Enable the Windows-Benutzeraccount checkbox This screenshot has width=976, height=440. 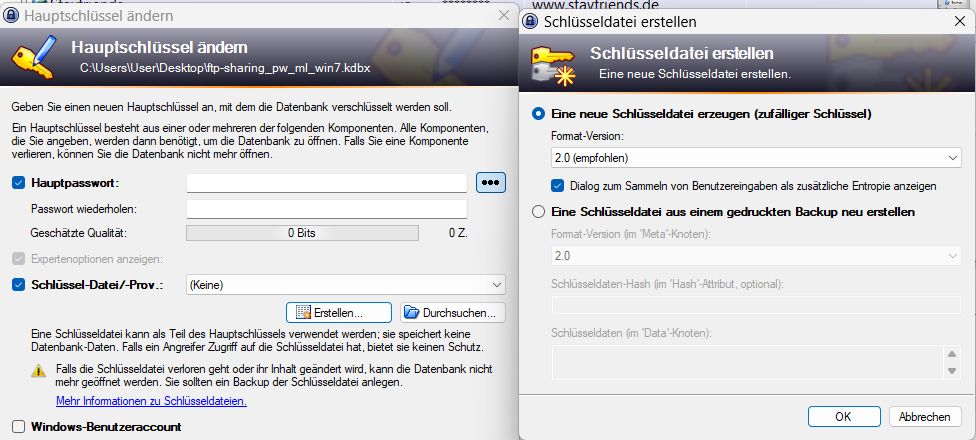(x=19, y=427)
